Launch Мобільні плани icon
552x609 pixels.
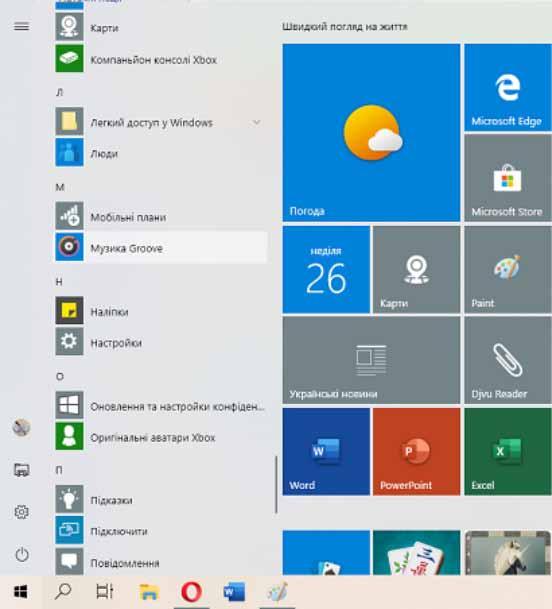pos(69,216)
